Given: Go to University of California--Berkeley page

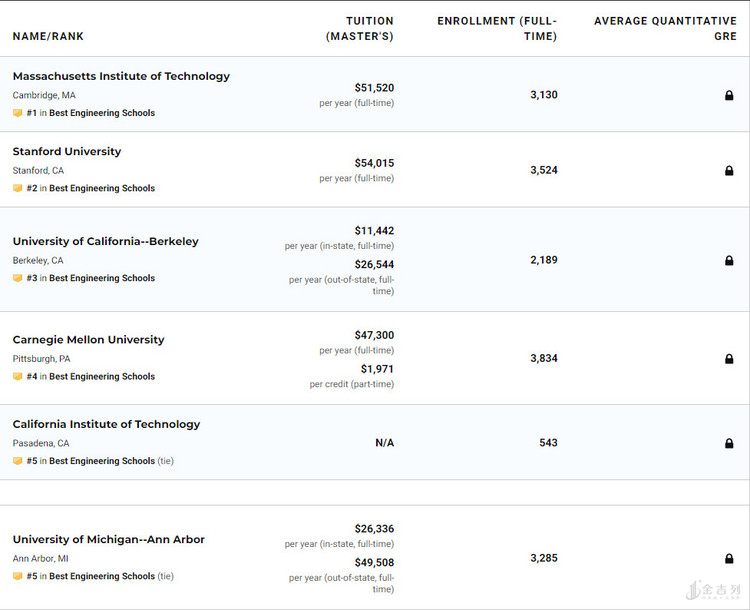Looking at the screenshot, I should (105, 241).
